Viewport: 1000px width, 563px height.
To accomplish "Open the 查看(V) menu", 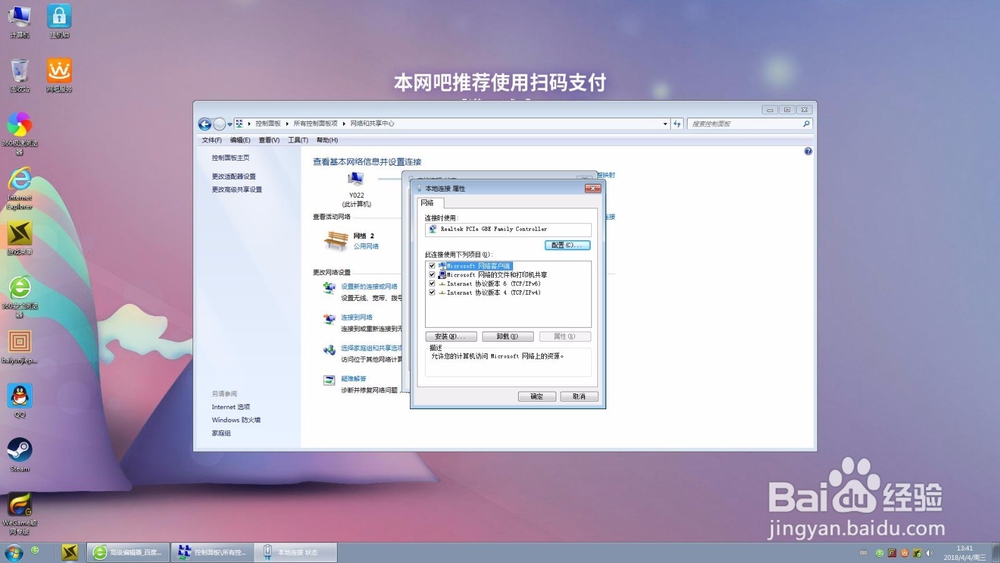I will (269, 140).
